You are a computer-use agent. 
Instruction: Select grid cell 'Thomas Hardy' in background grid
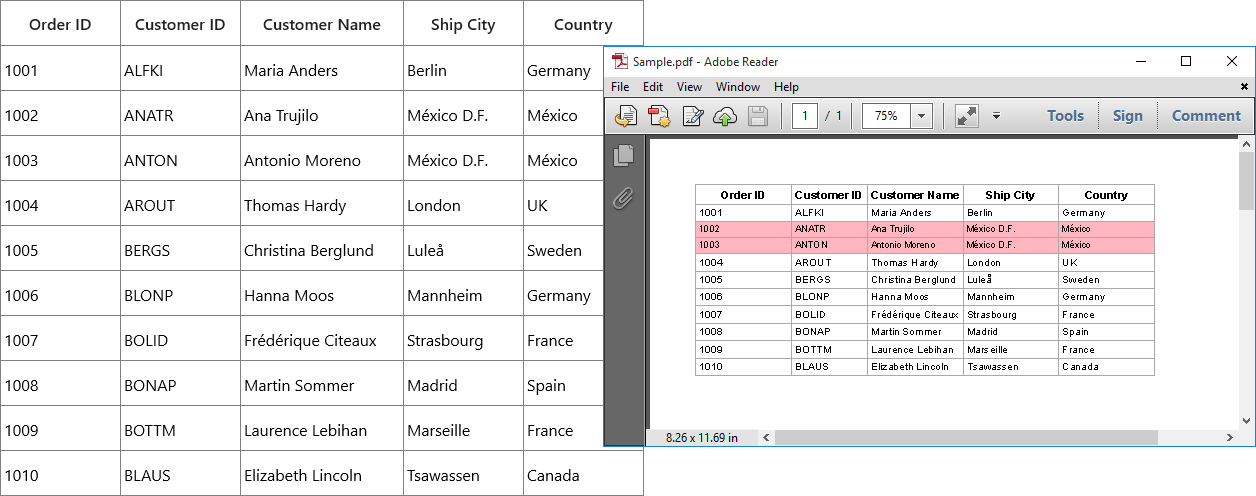322,205
